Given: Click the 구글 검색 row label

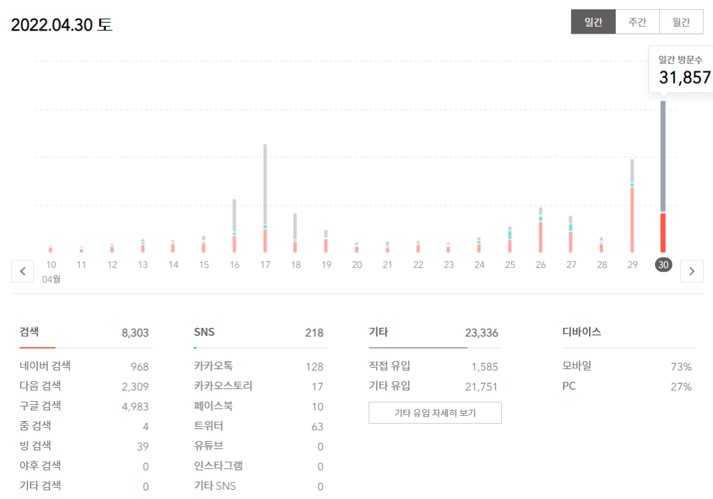Looking at the screenshot, I should coord(40,406).
